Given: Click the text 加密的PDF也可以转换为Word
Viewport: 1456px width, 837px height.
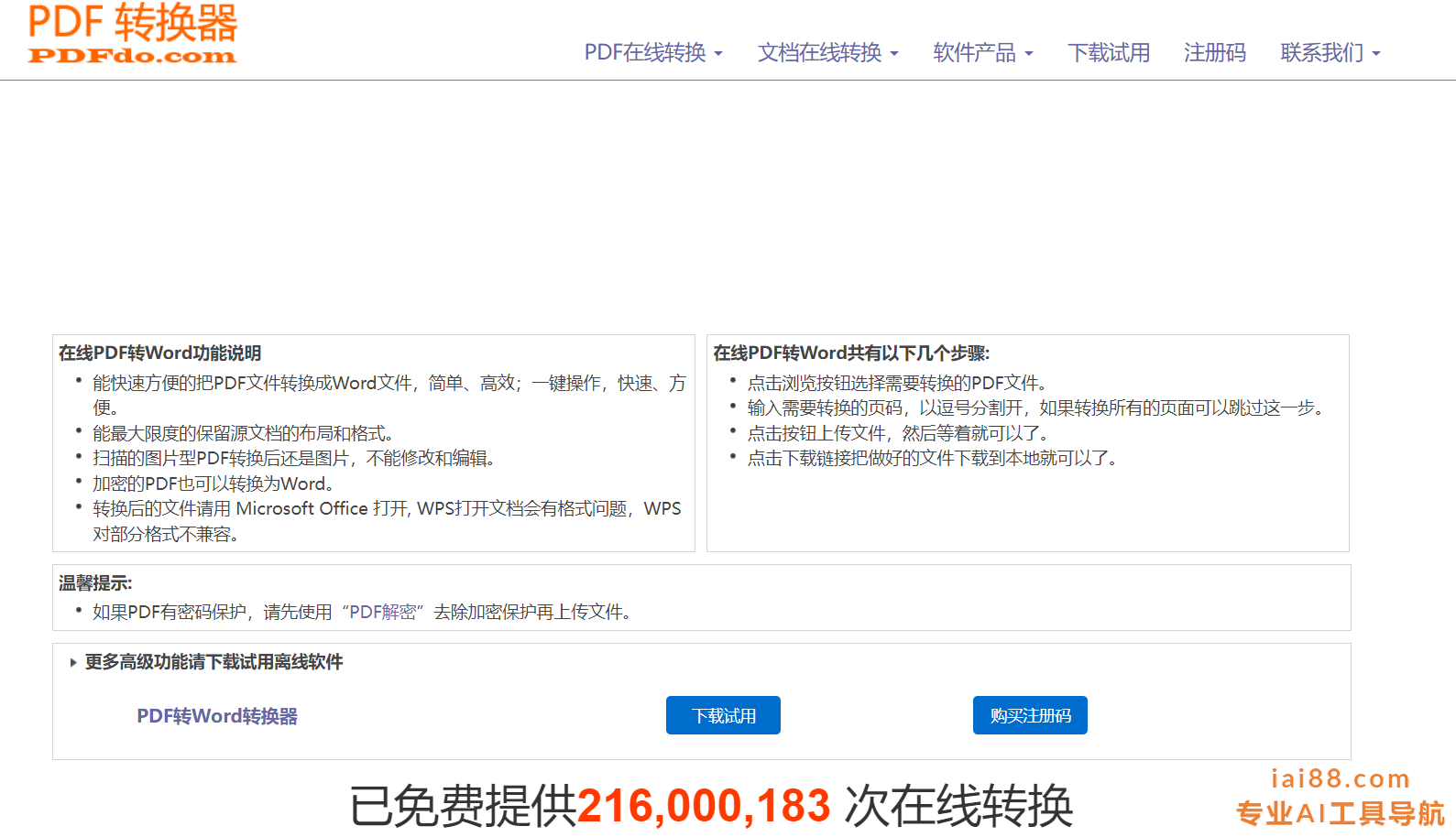Looking at the screenshot, I should (x=213, y=484).
